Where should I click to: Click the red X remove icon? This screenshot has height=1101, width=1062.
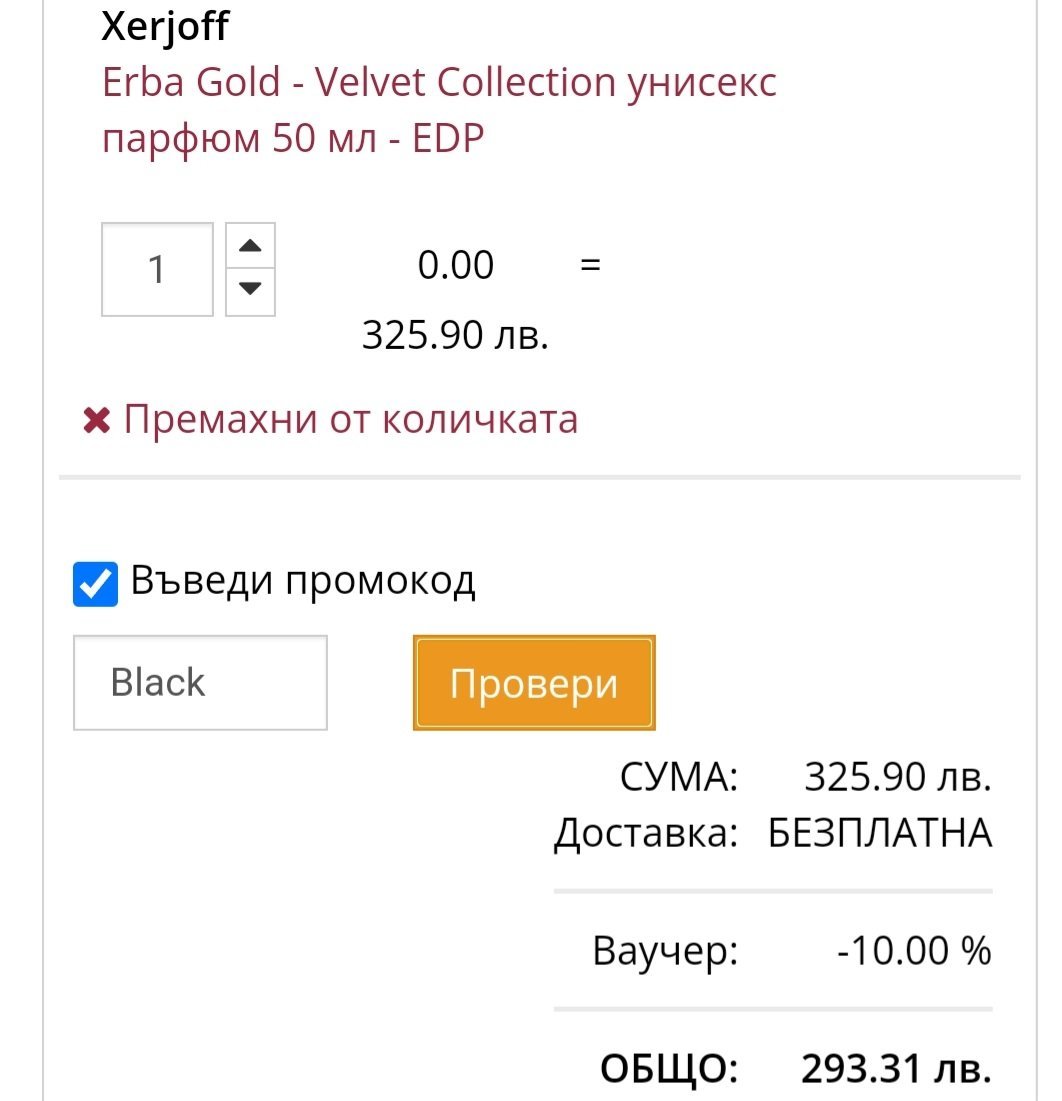(96, 421)
